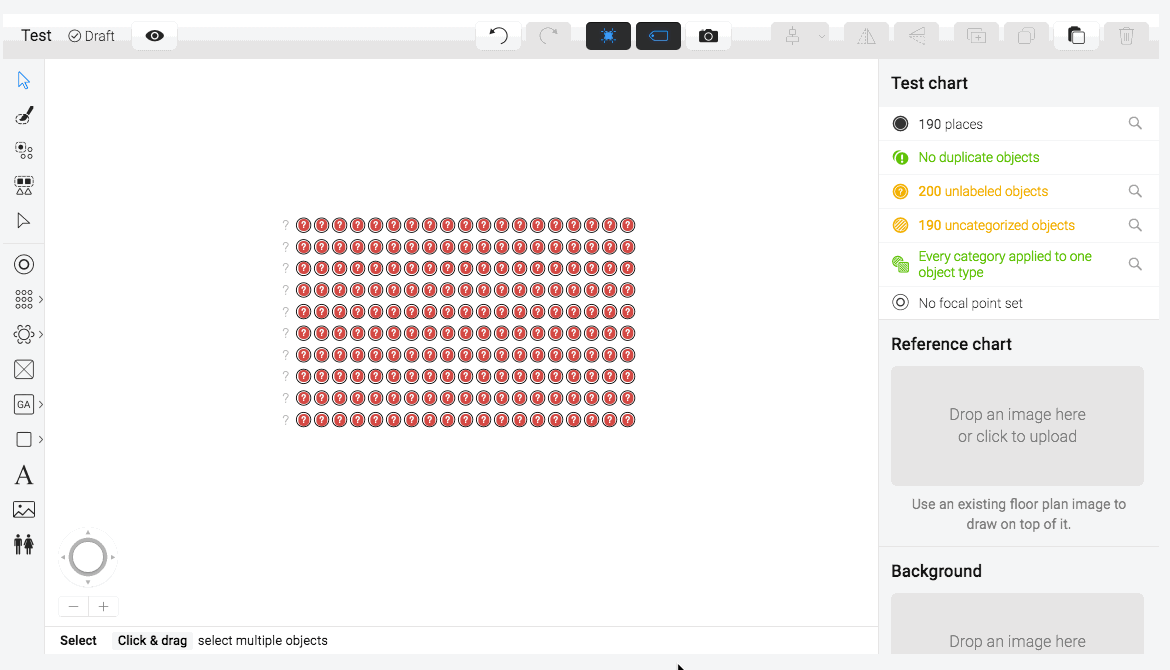This screenshot has height=670, width=1170.
Task: Pan the canvas down with compass arrow
Action: point(88,582)
